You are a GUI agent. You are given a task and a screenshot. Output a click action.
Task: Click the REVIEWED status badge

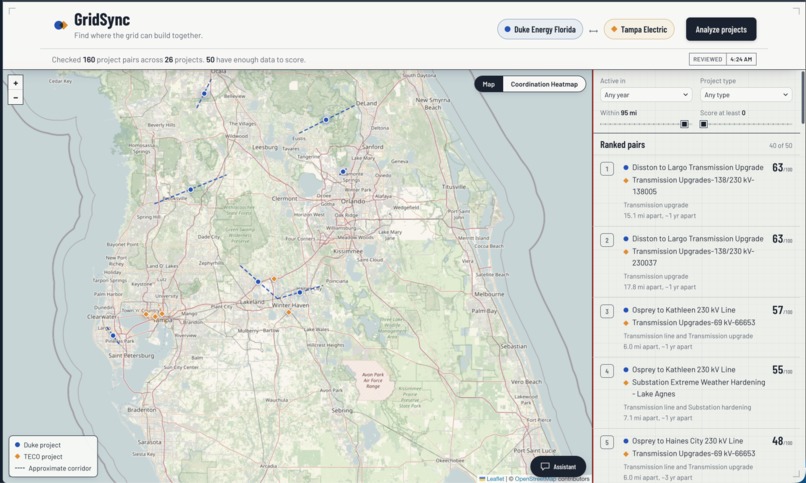click(x=707, y=59)
